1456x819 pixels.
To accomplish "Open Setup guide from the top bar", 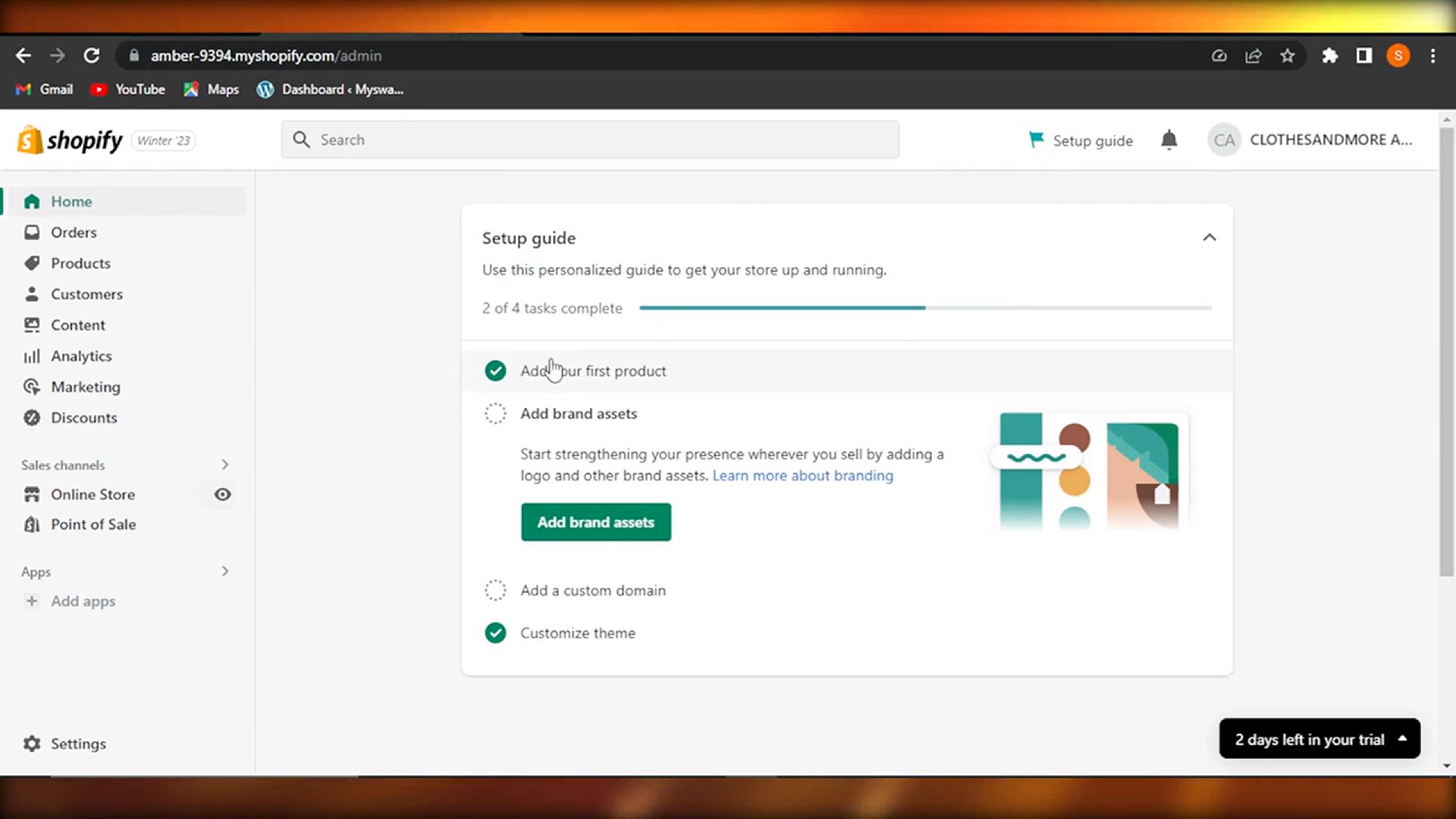I will point(1081,140).
